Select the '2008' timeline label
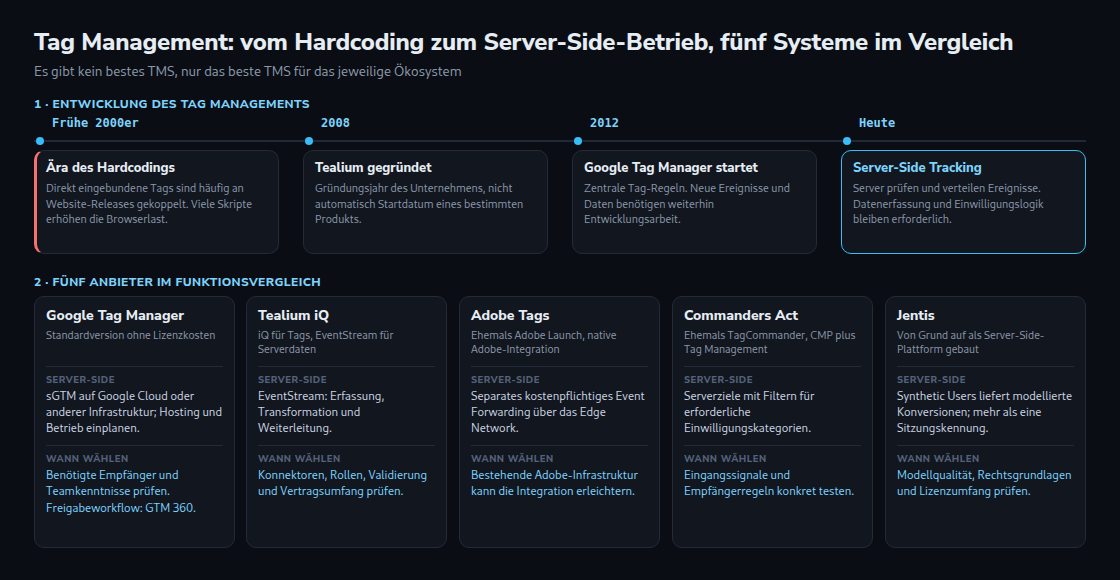The height and width of the screenshot is (580, 1120). pos(335,123)
